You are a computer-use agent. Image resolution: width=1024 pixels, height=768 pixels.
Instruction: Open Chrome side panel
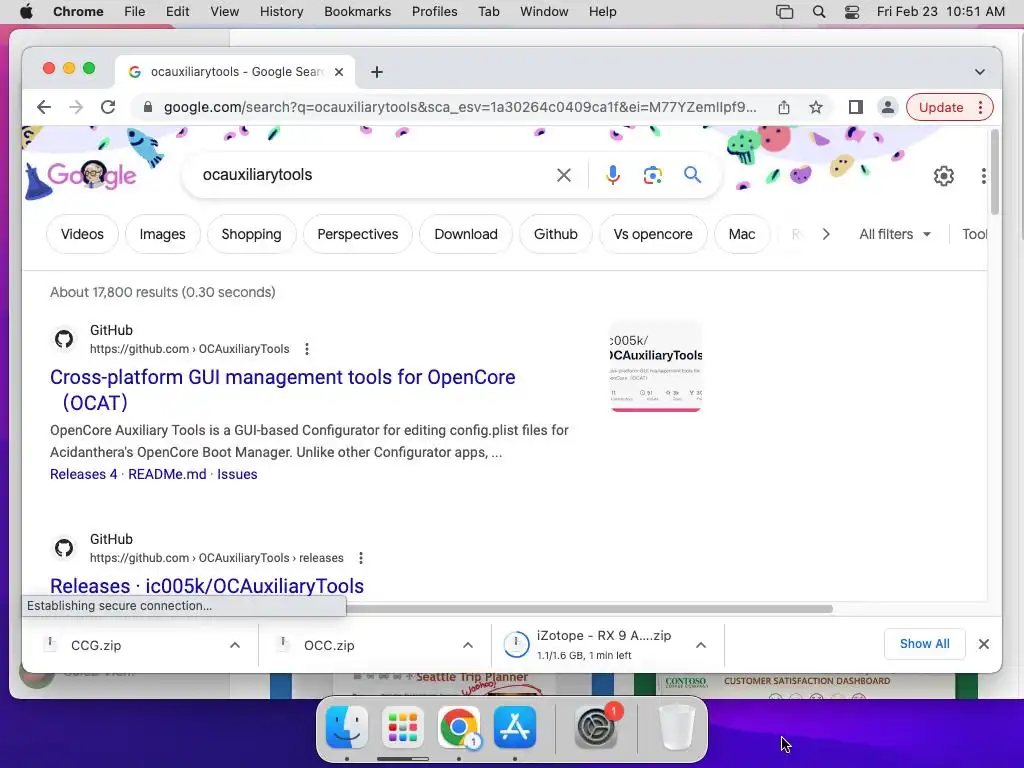856,107
